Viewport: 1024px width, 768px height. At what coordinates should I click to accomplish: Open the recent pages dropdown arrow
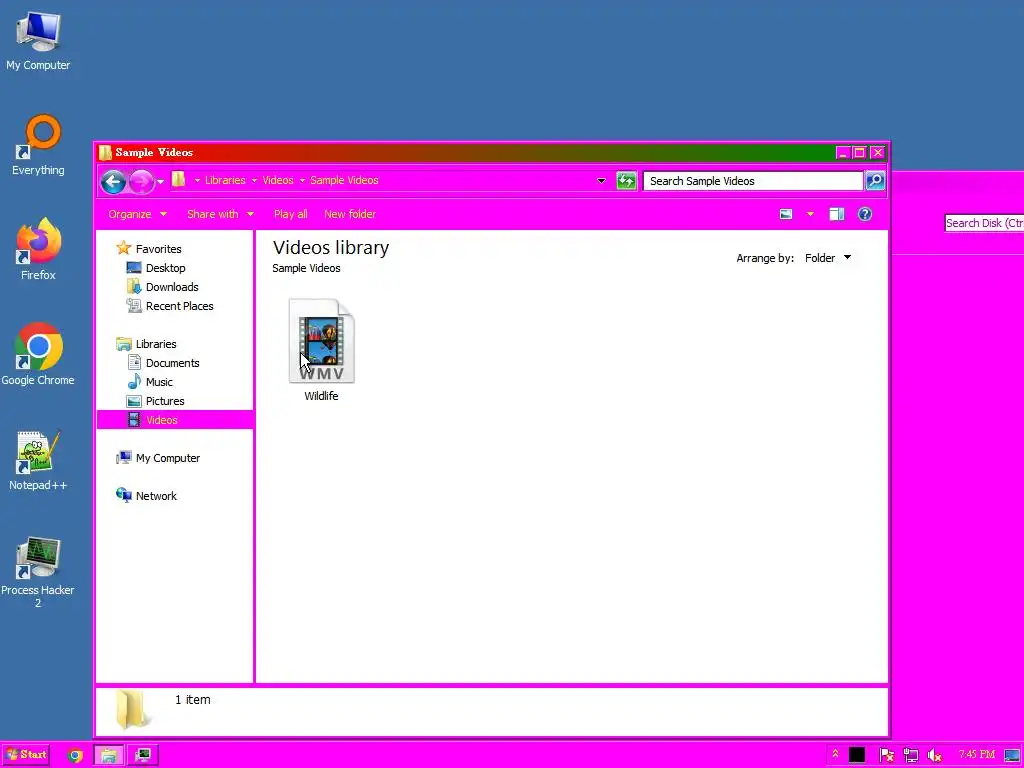[161, 182]
